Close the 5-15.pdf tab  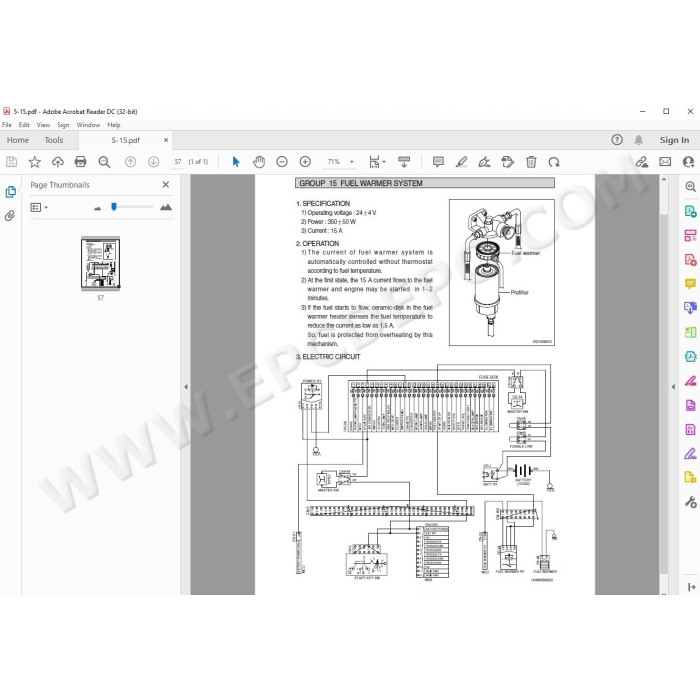click(x=166, y=140)
